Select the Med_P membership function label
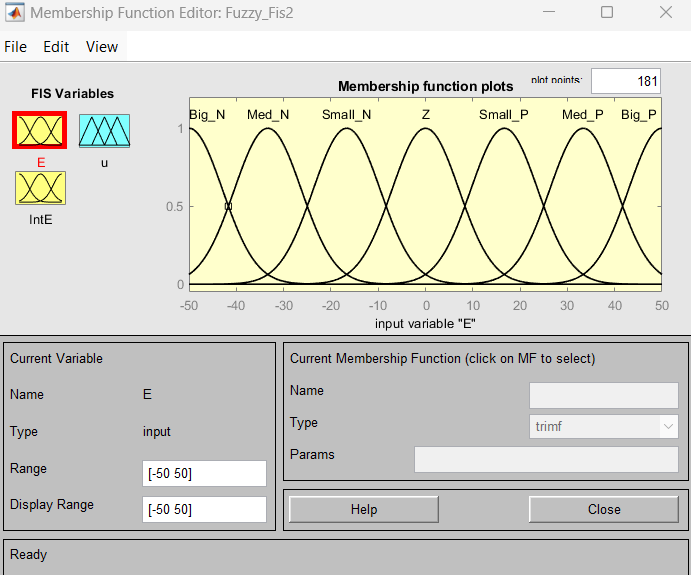The image size is (691, 575). coord(583,115)
